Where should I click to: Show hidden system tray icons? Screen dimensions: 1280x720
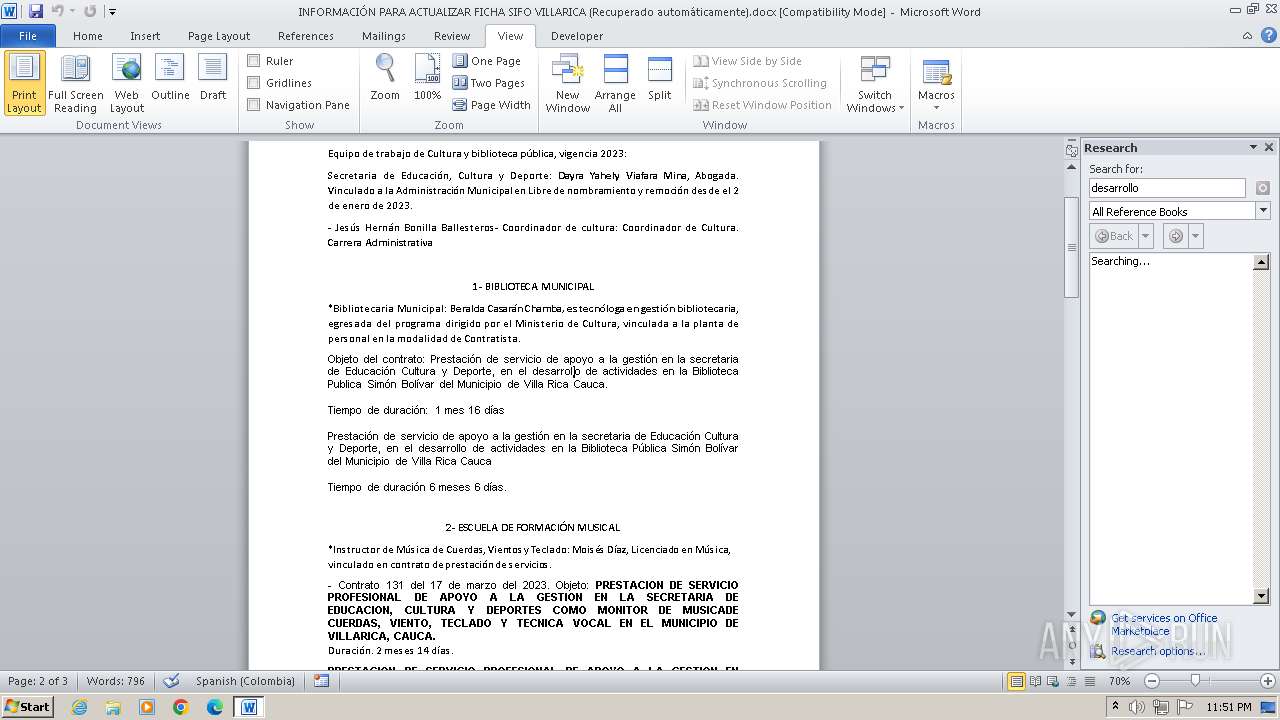[1115, 706]
